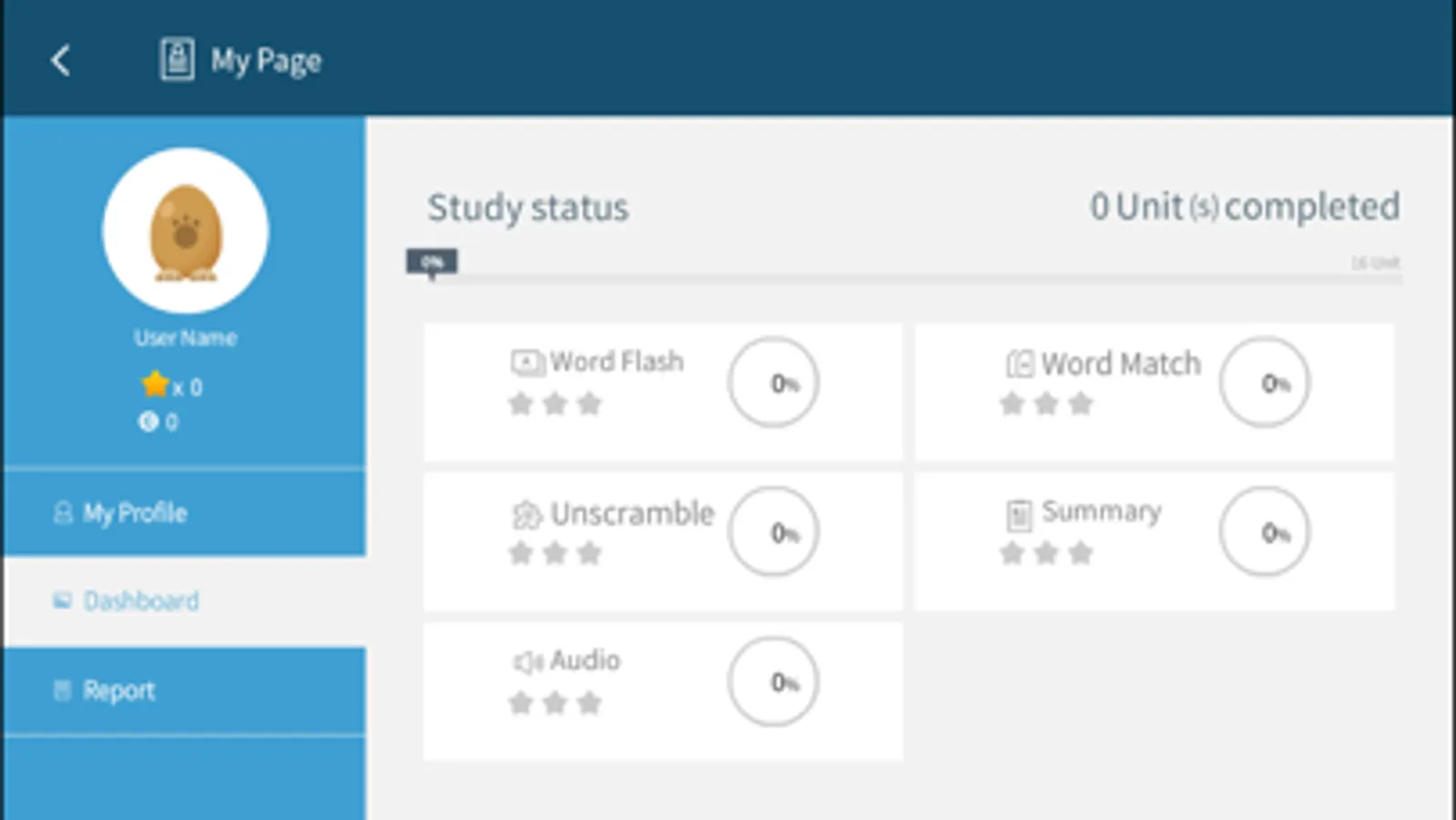Click the Word Match icon
Screen dimensions: 1456x820
tap(1019, 364)
